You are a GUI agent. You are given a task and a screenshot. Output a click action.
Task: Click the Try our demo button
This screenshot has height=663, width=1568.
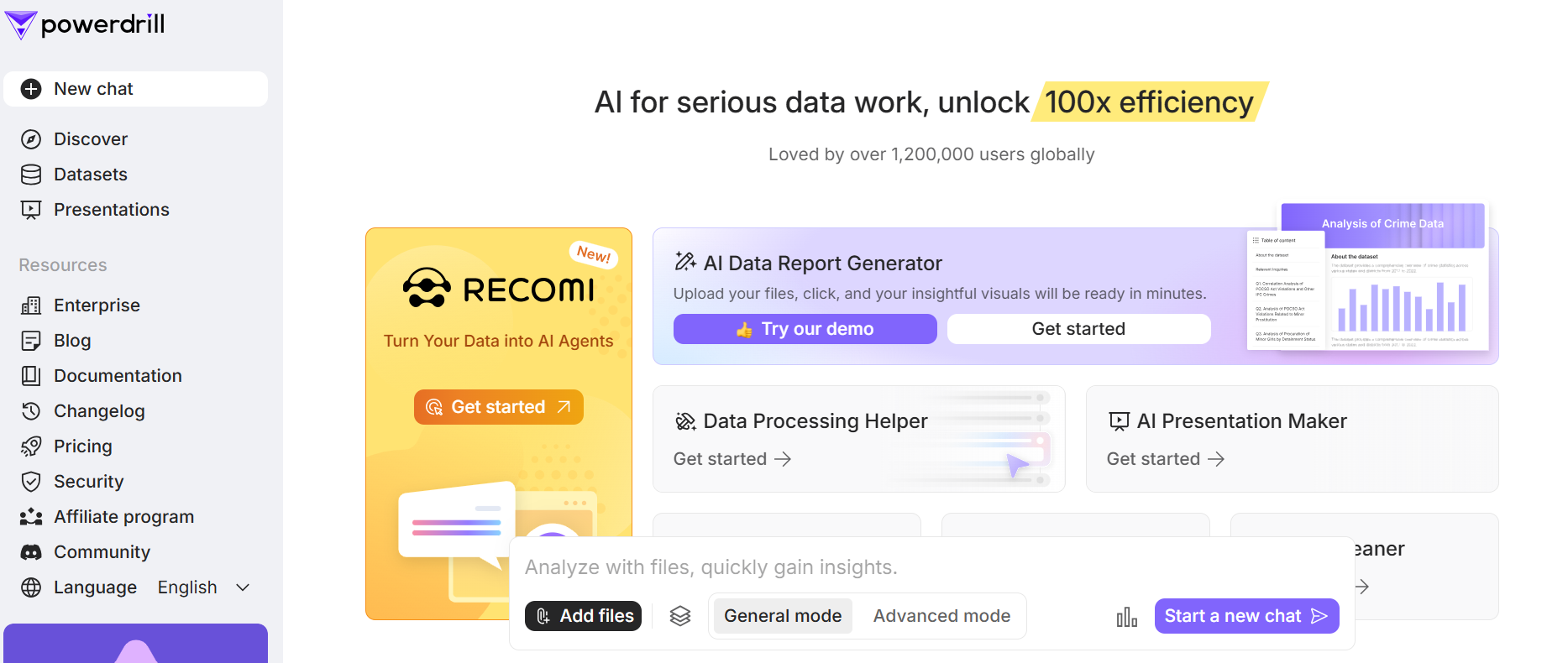(x=805, y=329)
